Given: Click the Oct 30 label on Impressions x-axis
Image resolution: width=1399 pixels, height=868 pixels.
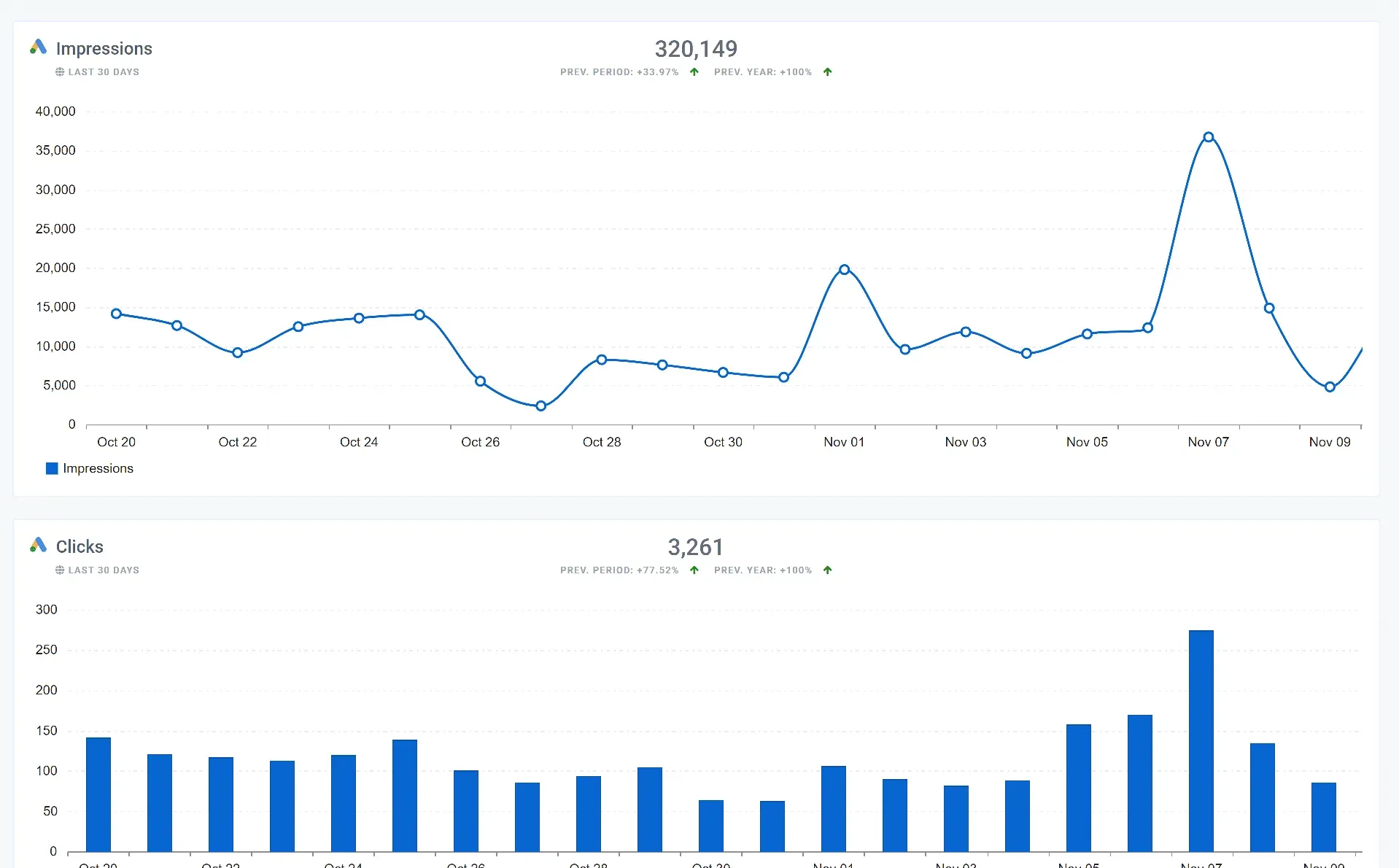Looking at the screenshot, I should point(723,442).
